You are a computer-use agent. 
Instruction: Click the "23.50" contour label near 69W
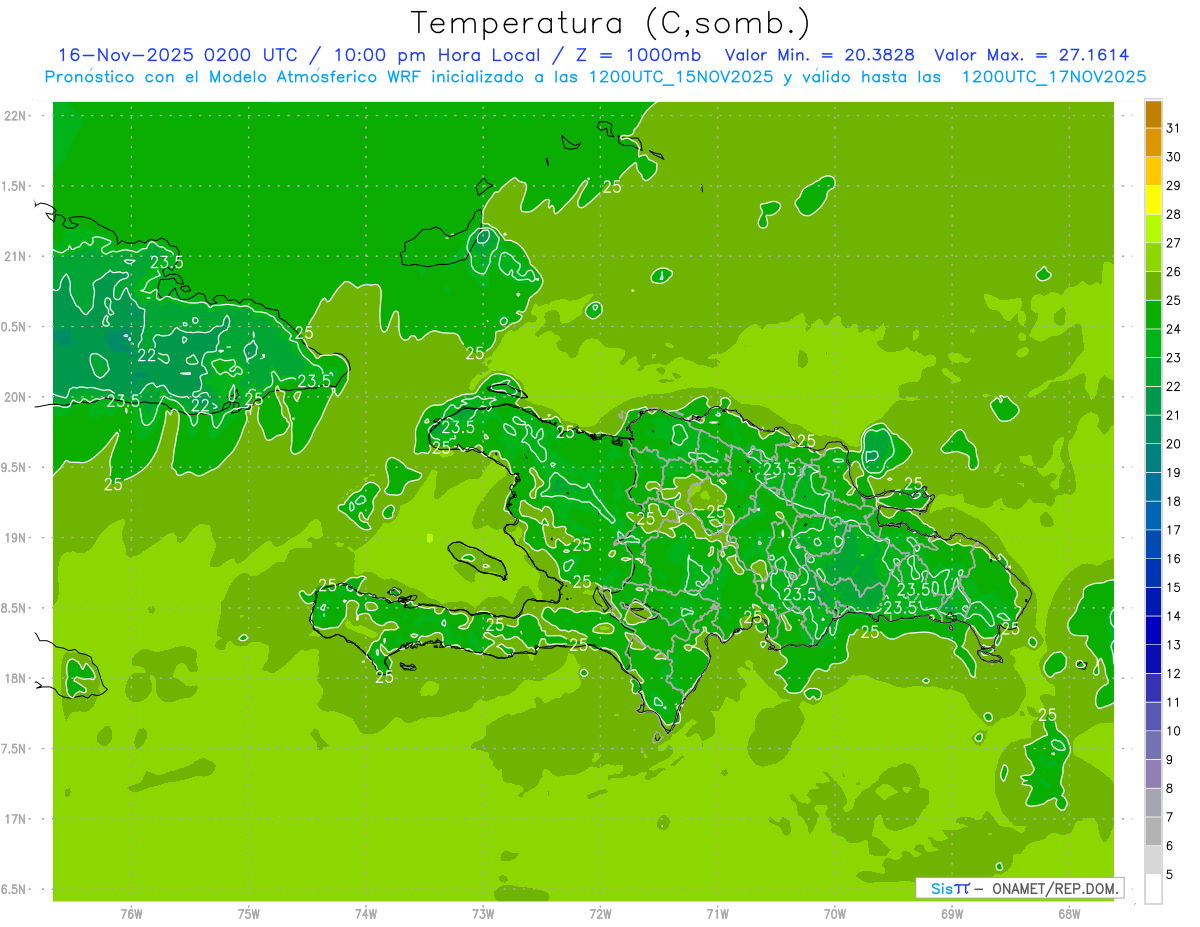coord(919,589)
